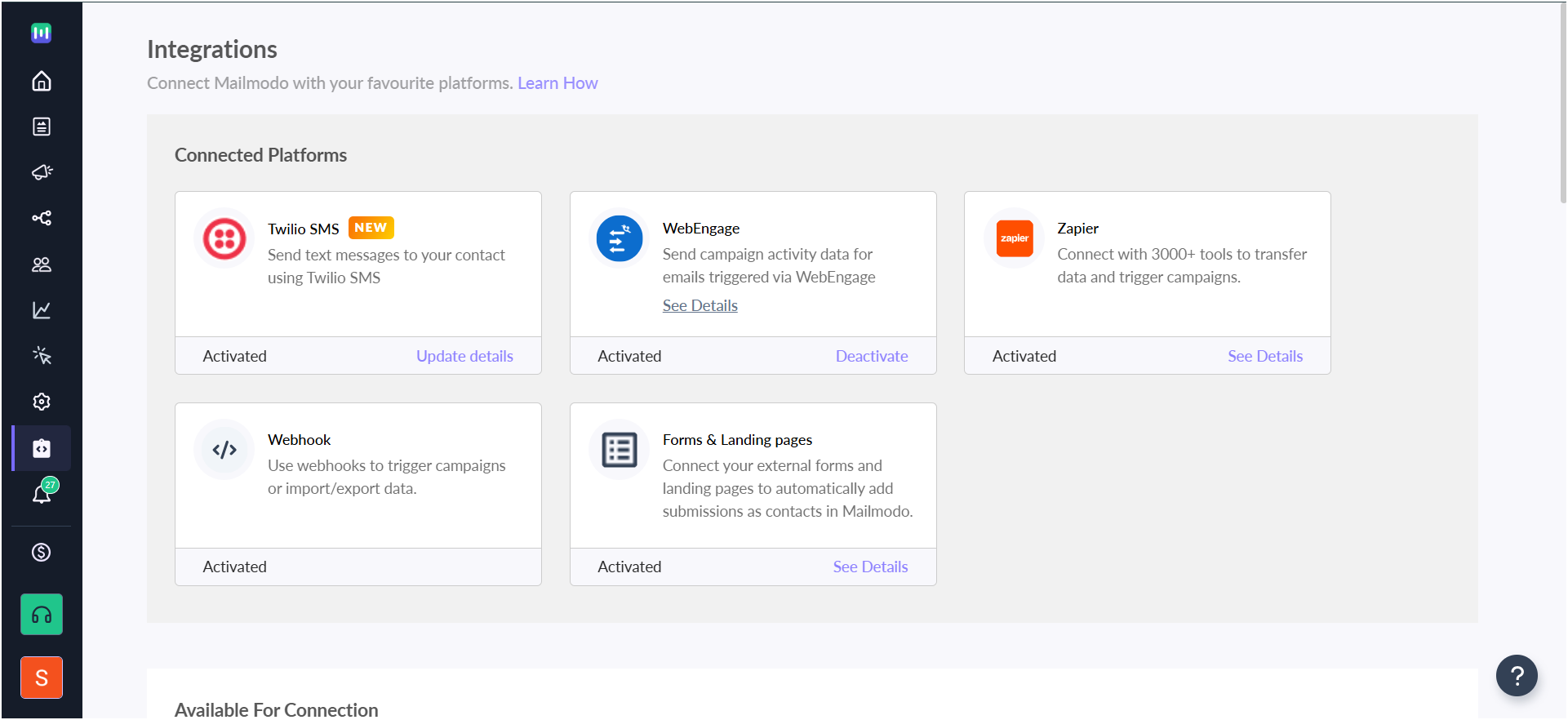Click Activated status on Forms & Landing pages card
Screen dimensions: 1568x720
point(629,567)
